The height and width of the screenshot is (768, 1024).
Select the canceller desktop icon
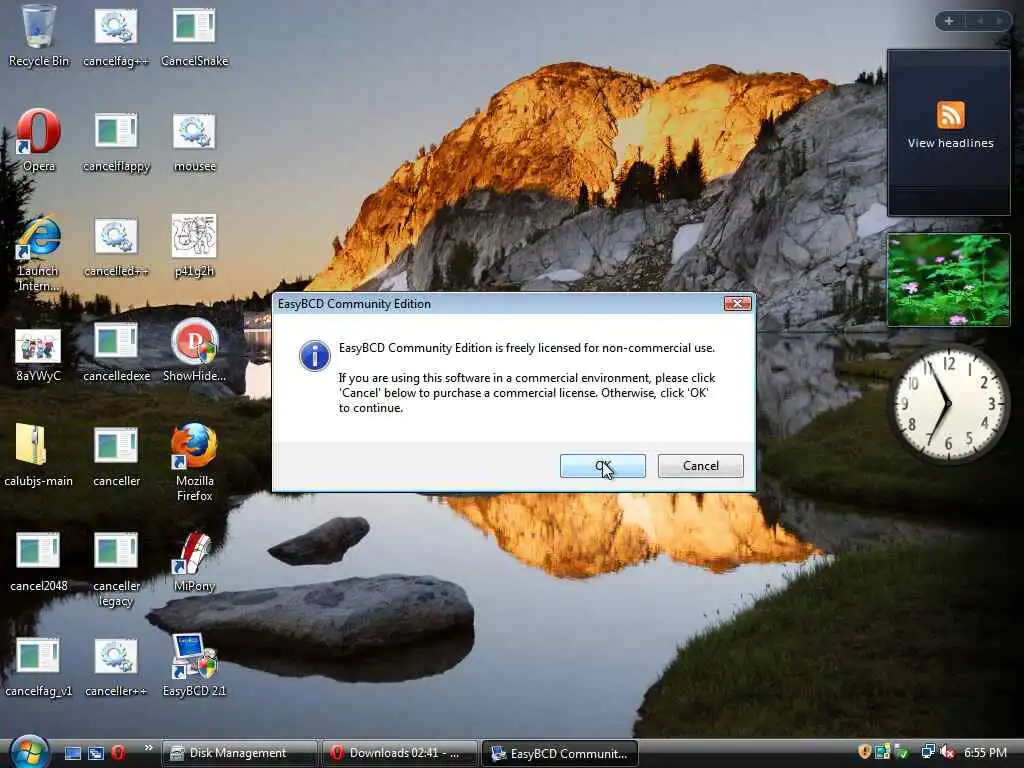click(116, 456)
